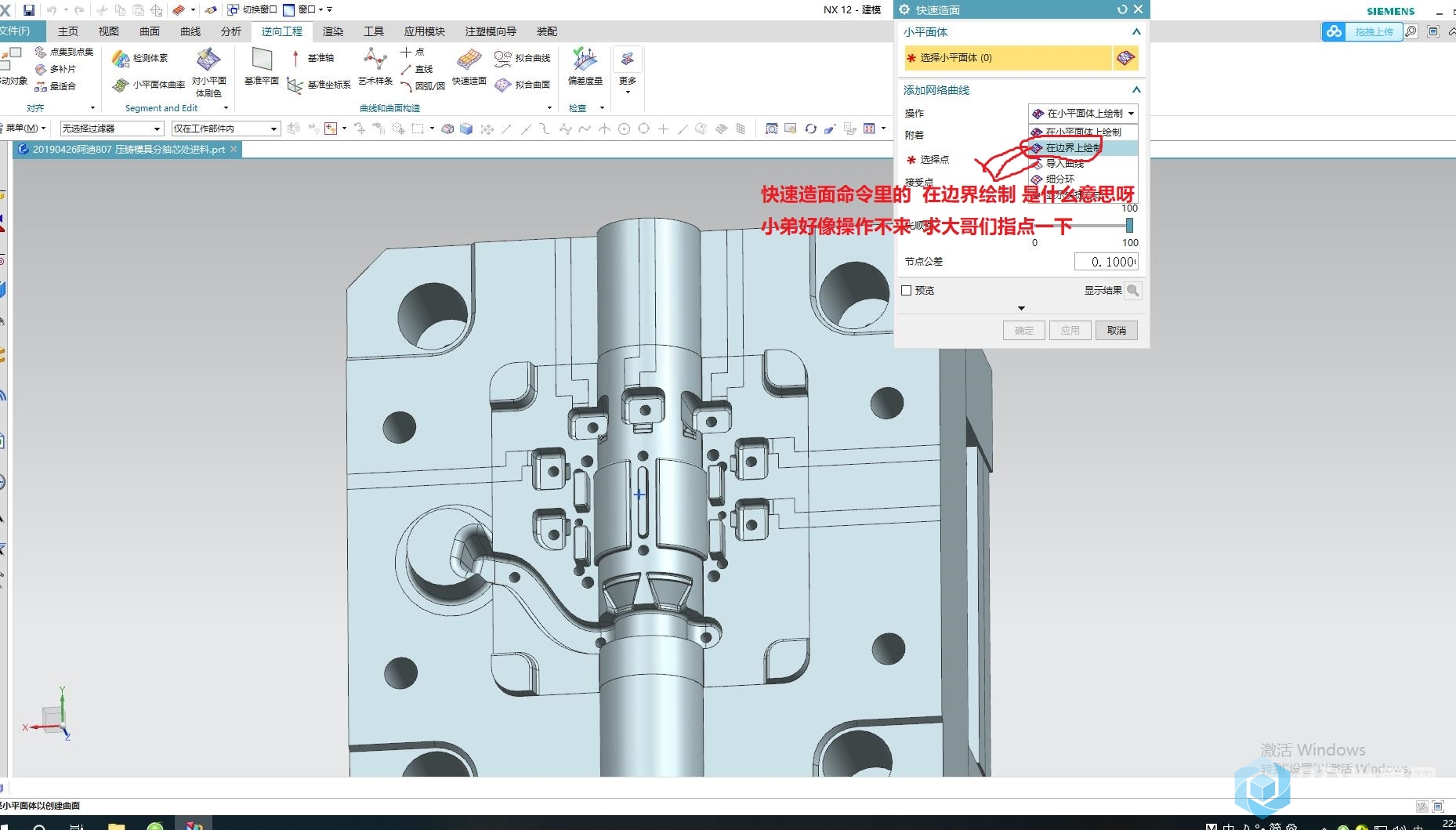Screen dimensions: 1456x830
Task: Select the 点 point tool
Action: (413, 52)
